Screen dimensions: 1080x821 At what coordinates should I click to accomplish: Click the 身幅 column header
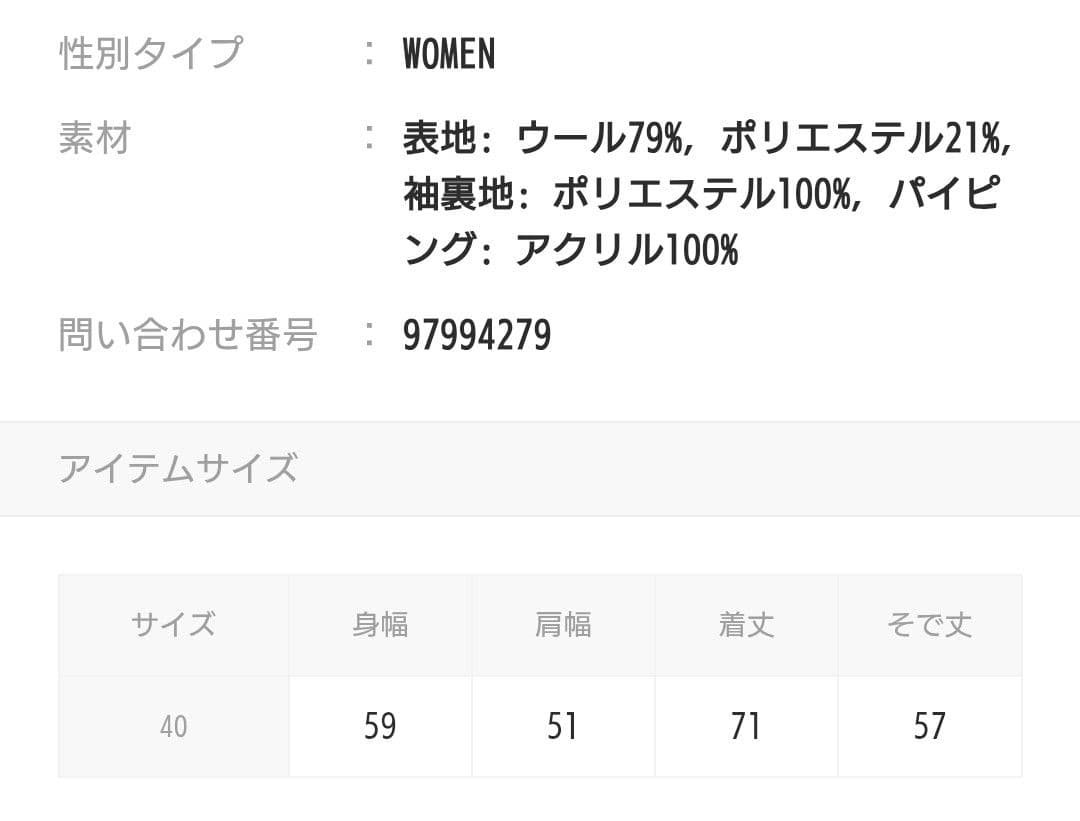pos(380,625)
